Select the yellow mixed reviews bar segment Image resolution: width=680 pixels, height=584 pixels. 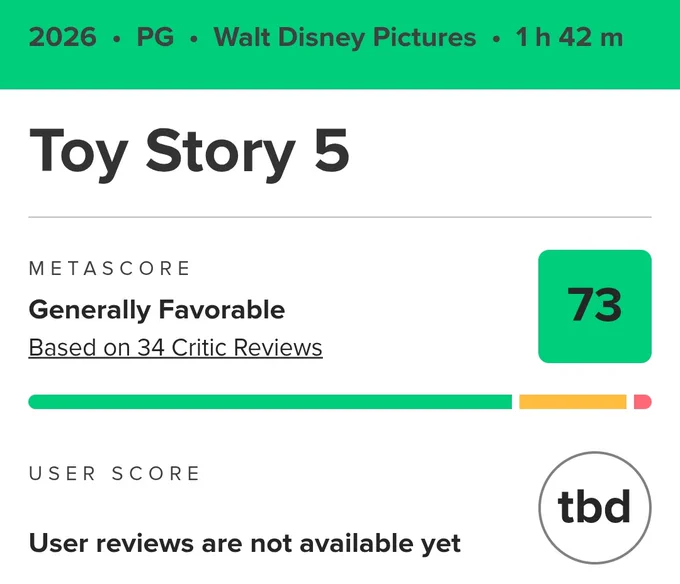click(572, 401)
